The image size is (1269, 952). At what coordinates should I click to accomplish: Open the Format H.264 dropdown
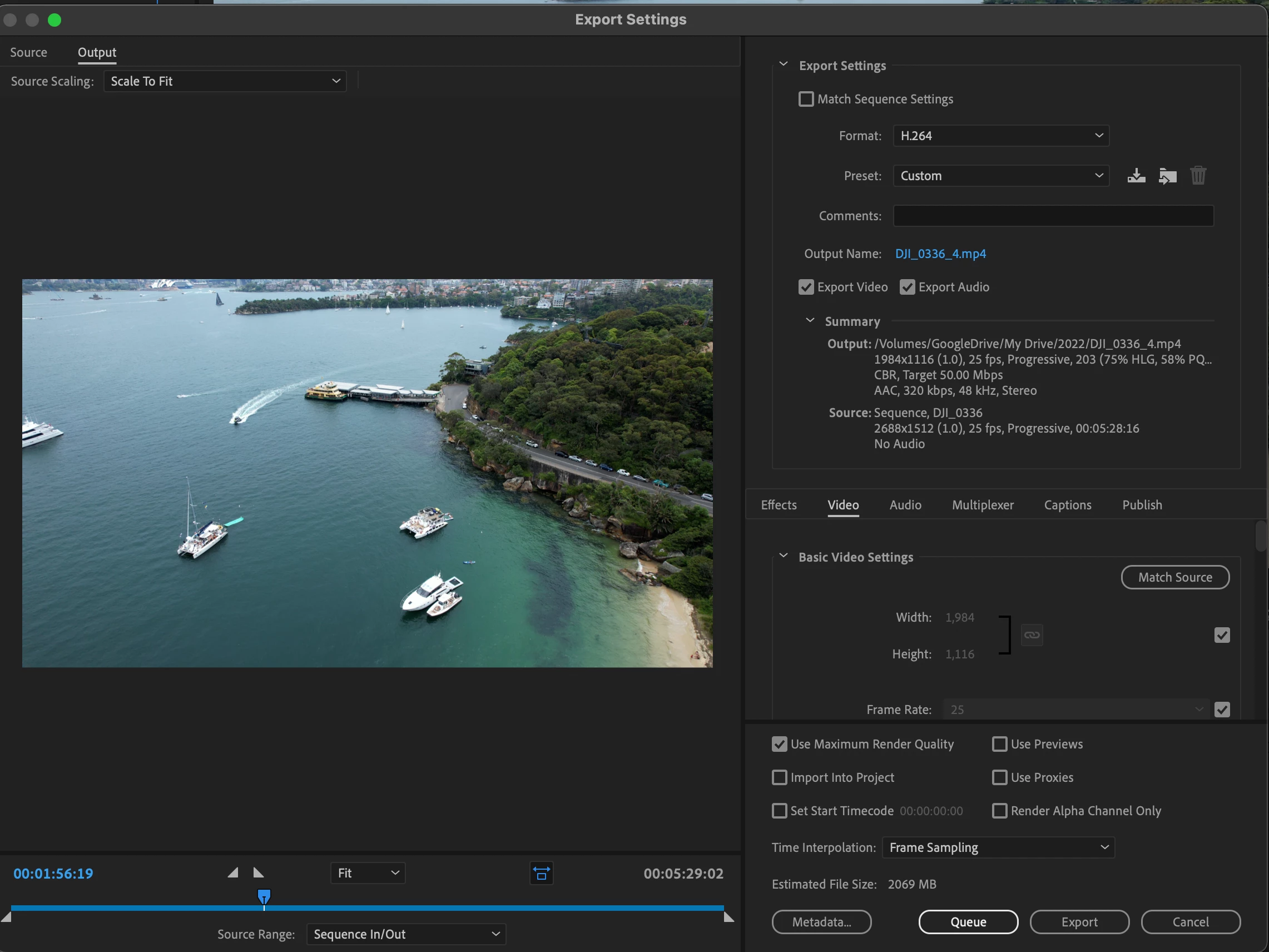click(x=1000, y=136)
